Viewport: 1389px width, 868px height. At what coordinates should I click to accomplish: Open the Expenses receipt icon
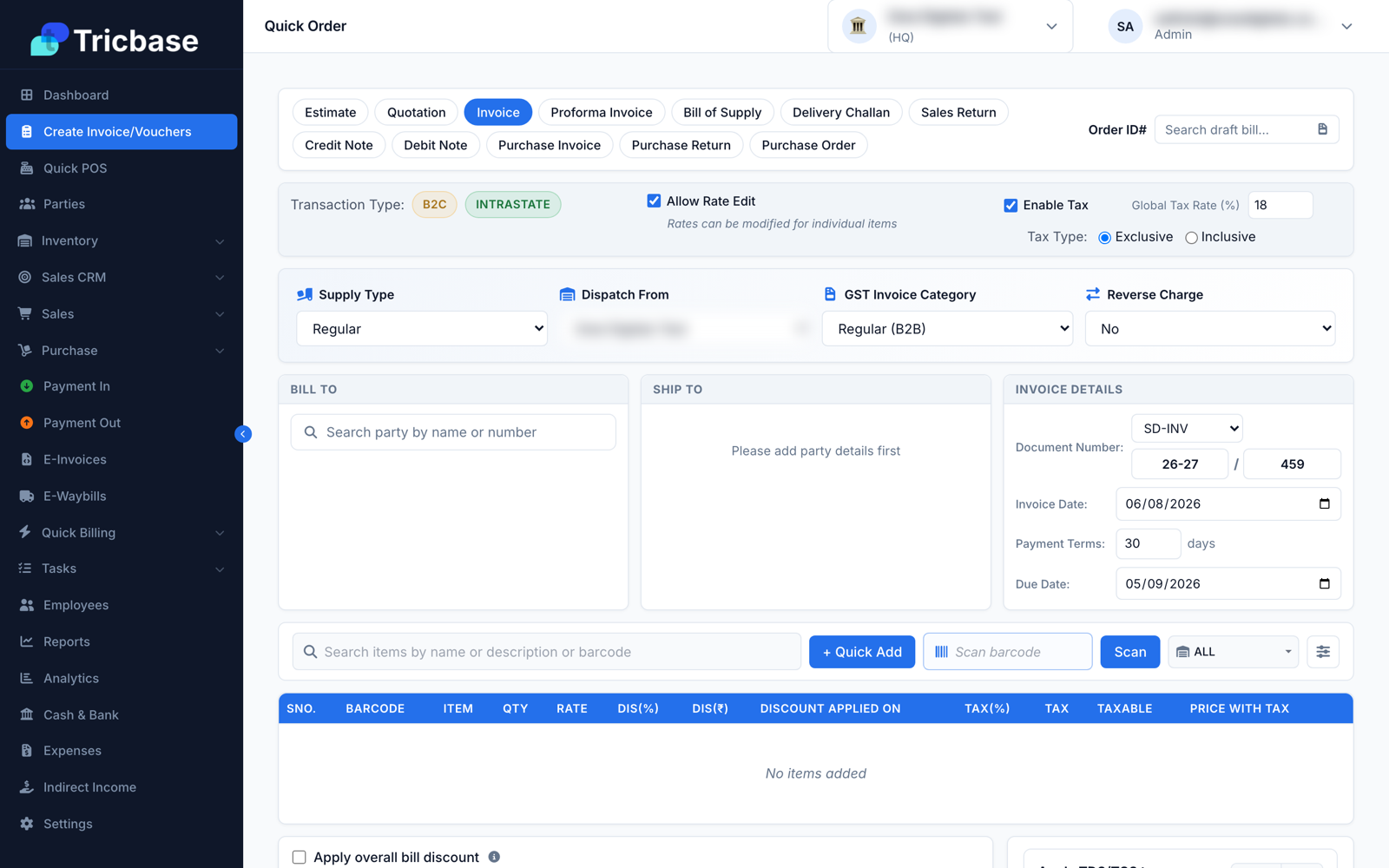click(x=27, y=751)
